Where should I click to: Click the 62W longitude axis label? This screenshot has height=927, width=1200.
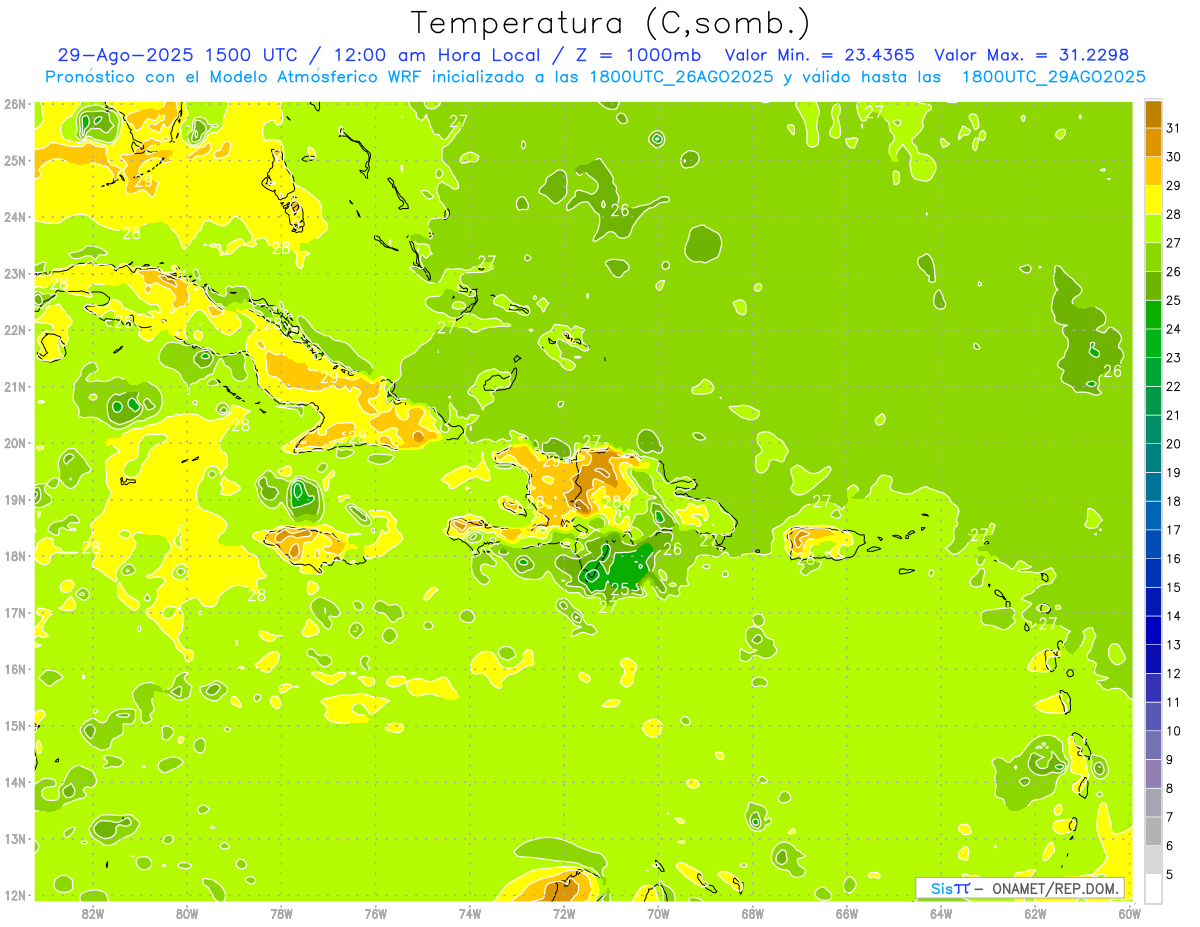coord(1035,913)
